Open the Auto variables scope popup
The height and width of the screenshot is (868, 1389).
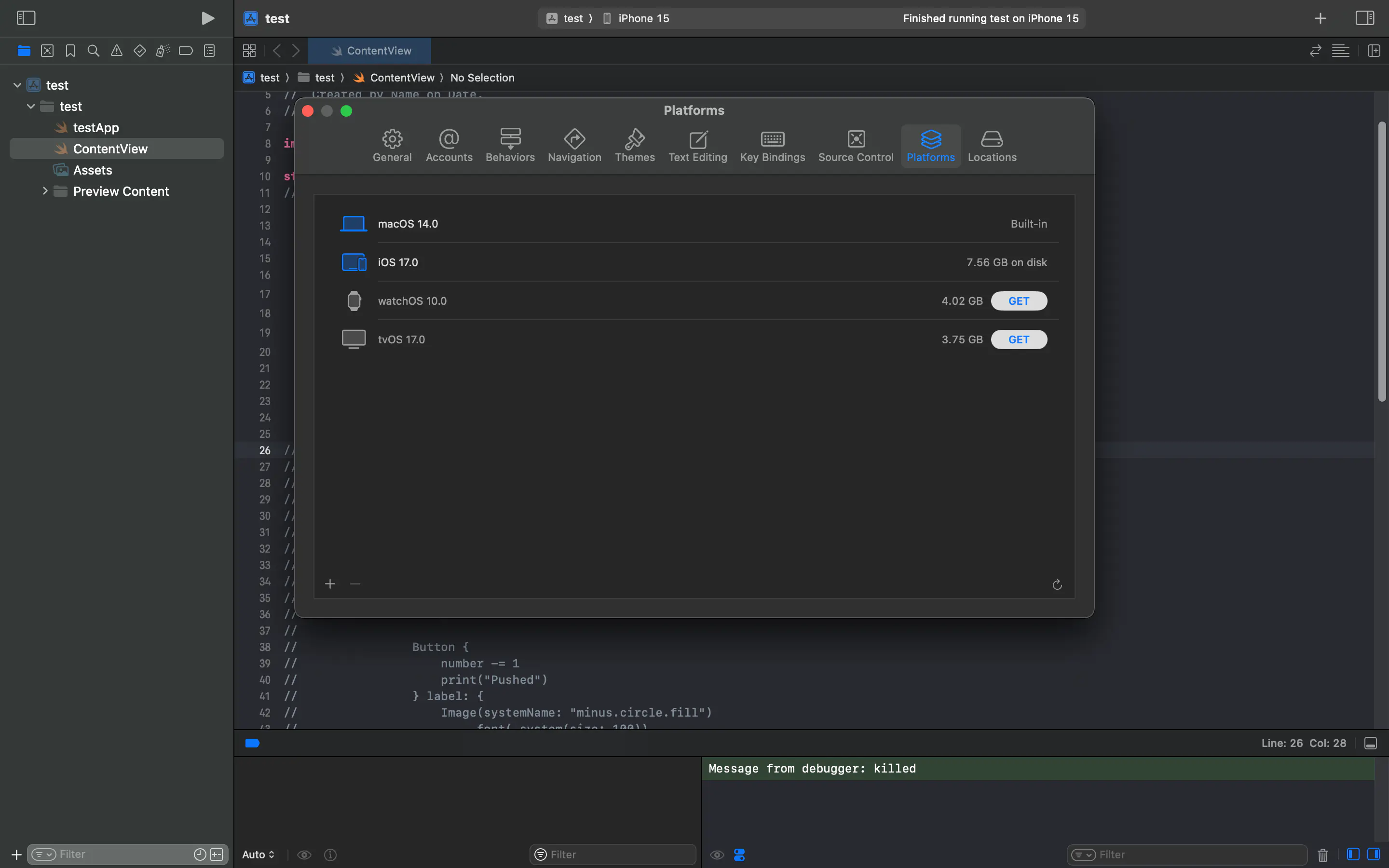coord(259,854)
